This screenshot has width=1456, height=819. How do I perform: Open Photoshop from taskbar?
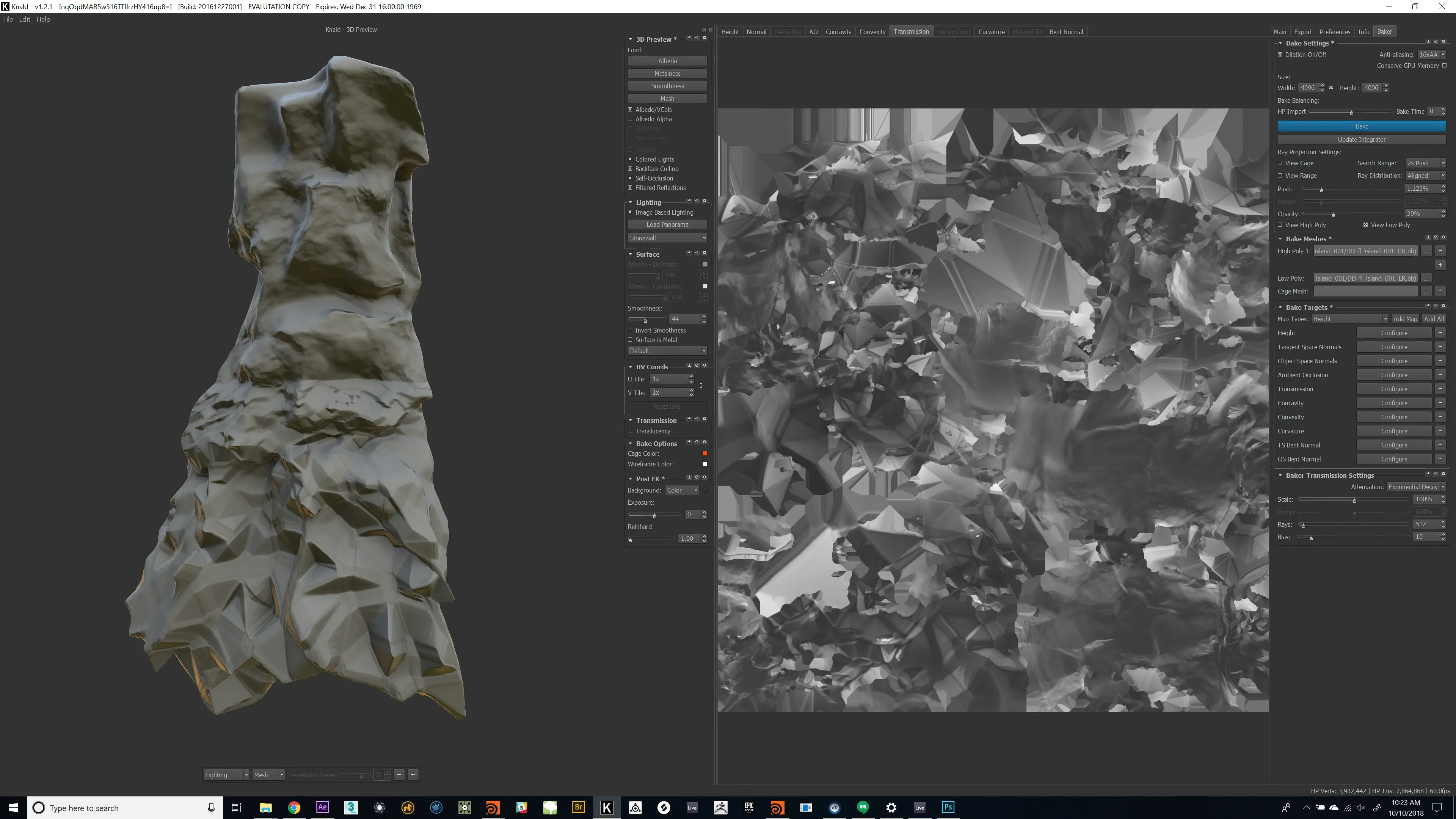(x=948, y=807)
